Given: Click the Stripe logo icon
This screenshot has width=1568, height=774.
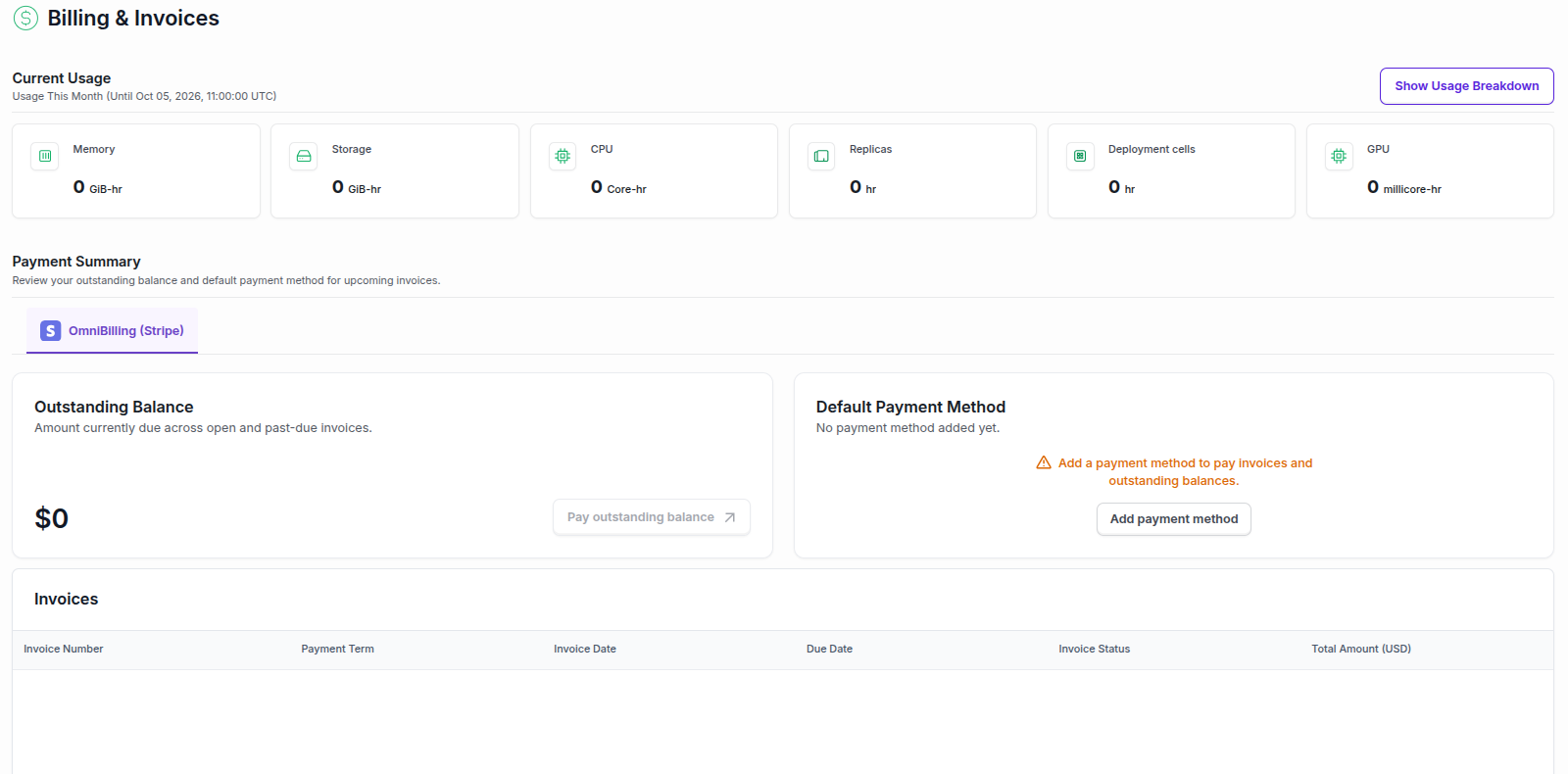Looking at the screenshot, I should click(51, 331).
